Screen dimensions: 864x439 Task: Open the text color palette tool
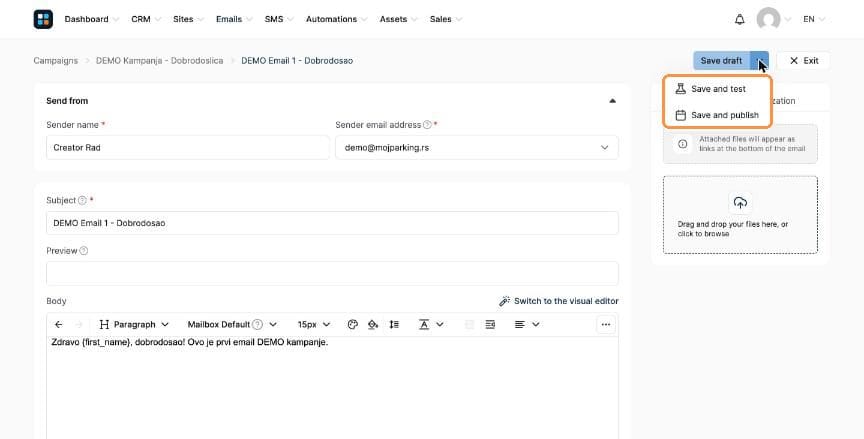tap(353, 324)
